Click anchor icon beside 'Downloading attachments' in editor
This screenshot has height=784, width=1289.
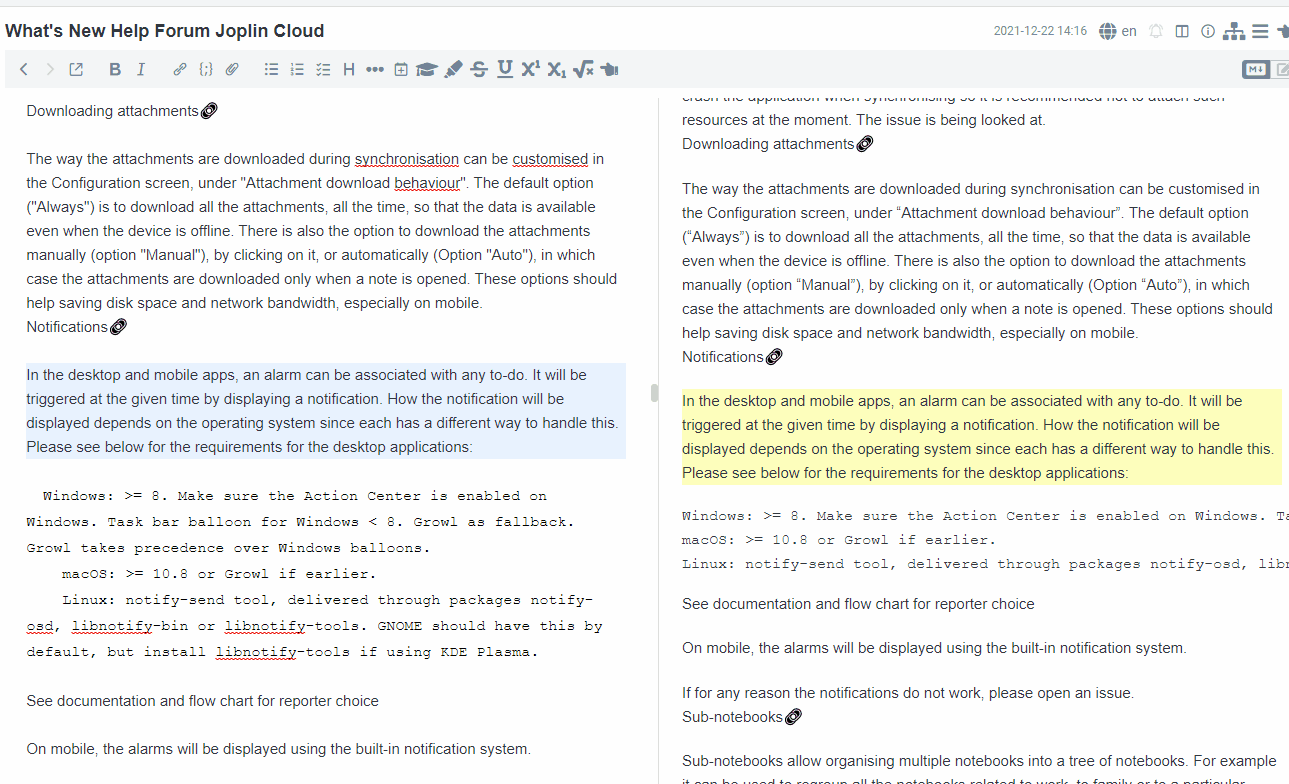209,111
